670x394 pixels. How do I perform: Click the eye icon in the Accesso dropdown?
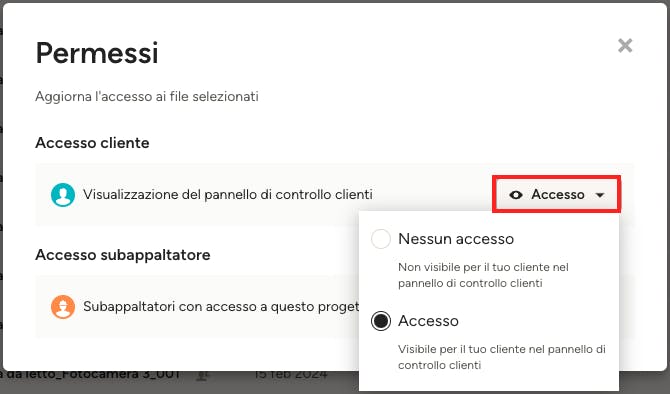click(x=516, y=195)
